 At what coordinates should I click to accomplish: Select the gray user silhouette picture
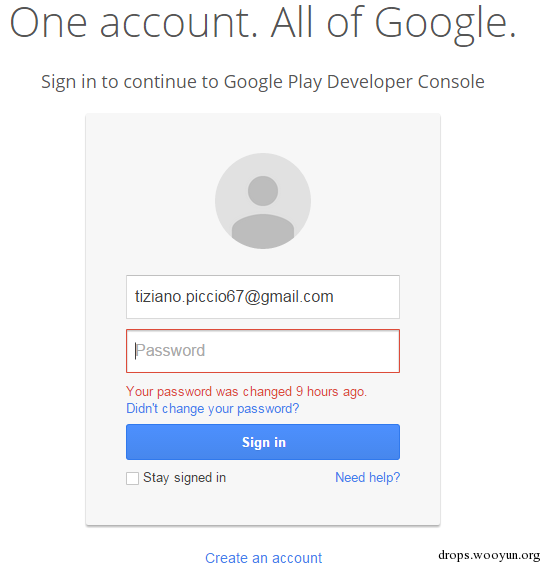(x=263, y=201)
